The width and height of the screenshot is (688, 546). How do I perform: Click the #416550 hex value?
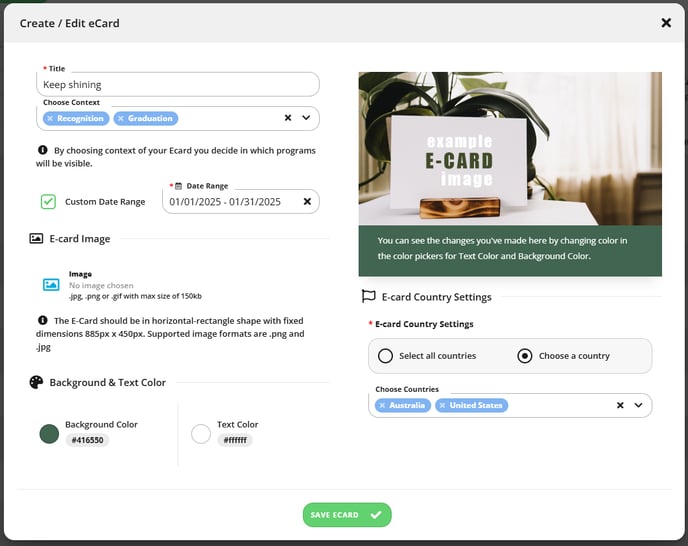pyautogui.click(x=87, y=440)
